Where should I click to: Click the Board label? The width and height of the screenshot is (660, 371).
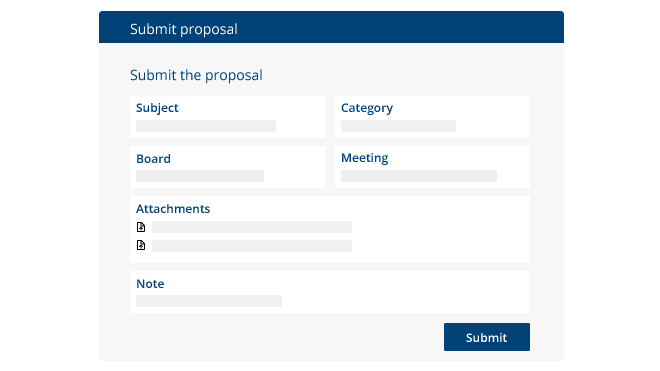[x=153, y=159]
